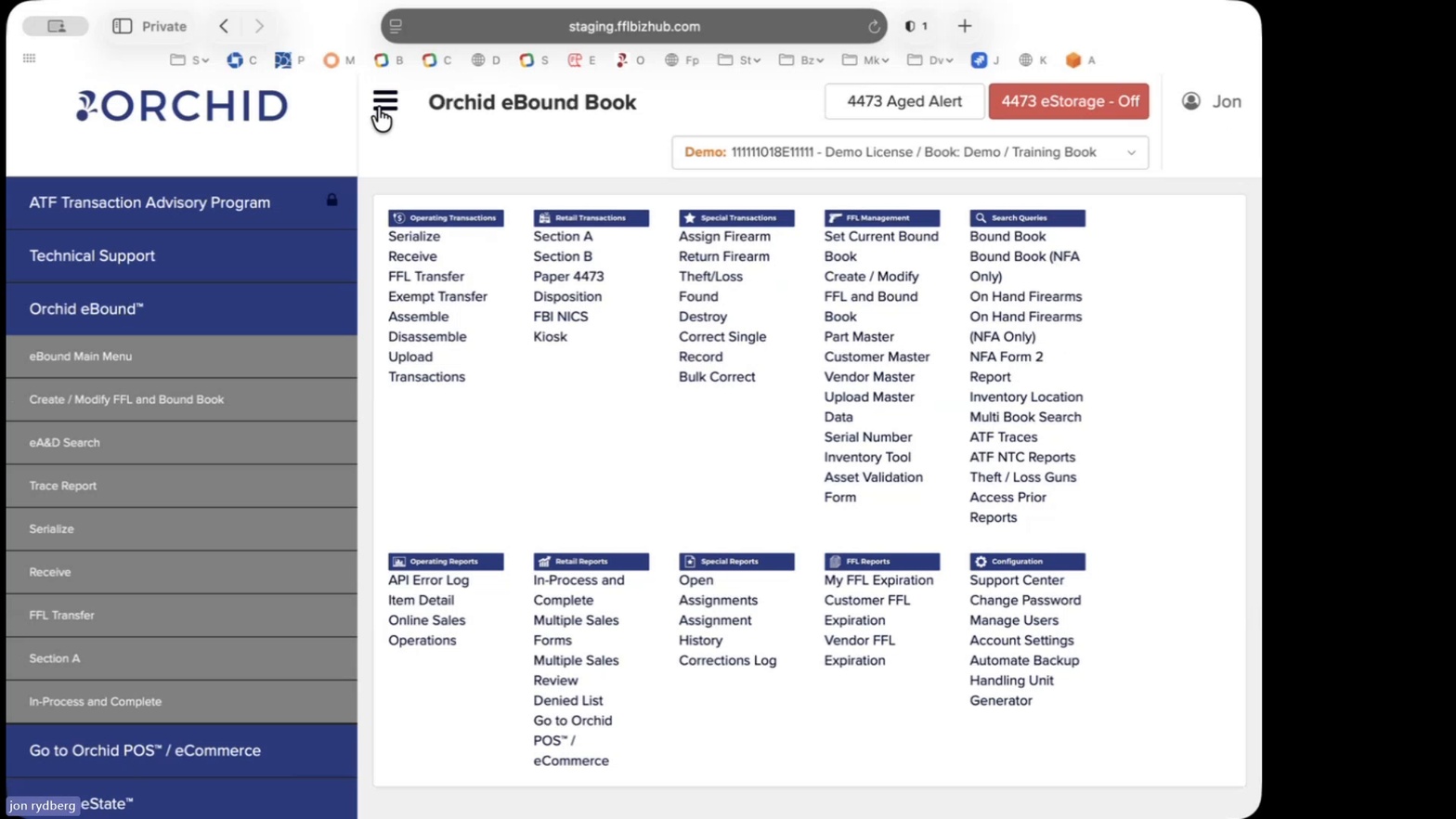Expand the Bz bookmarks folder

tap(800, 59)
